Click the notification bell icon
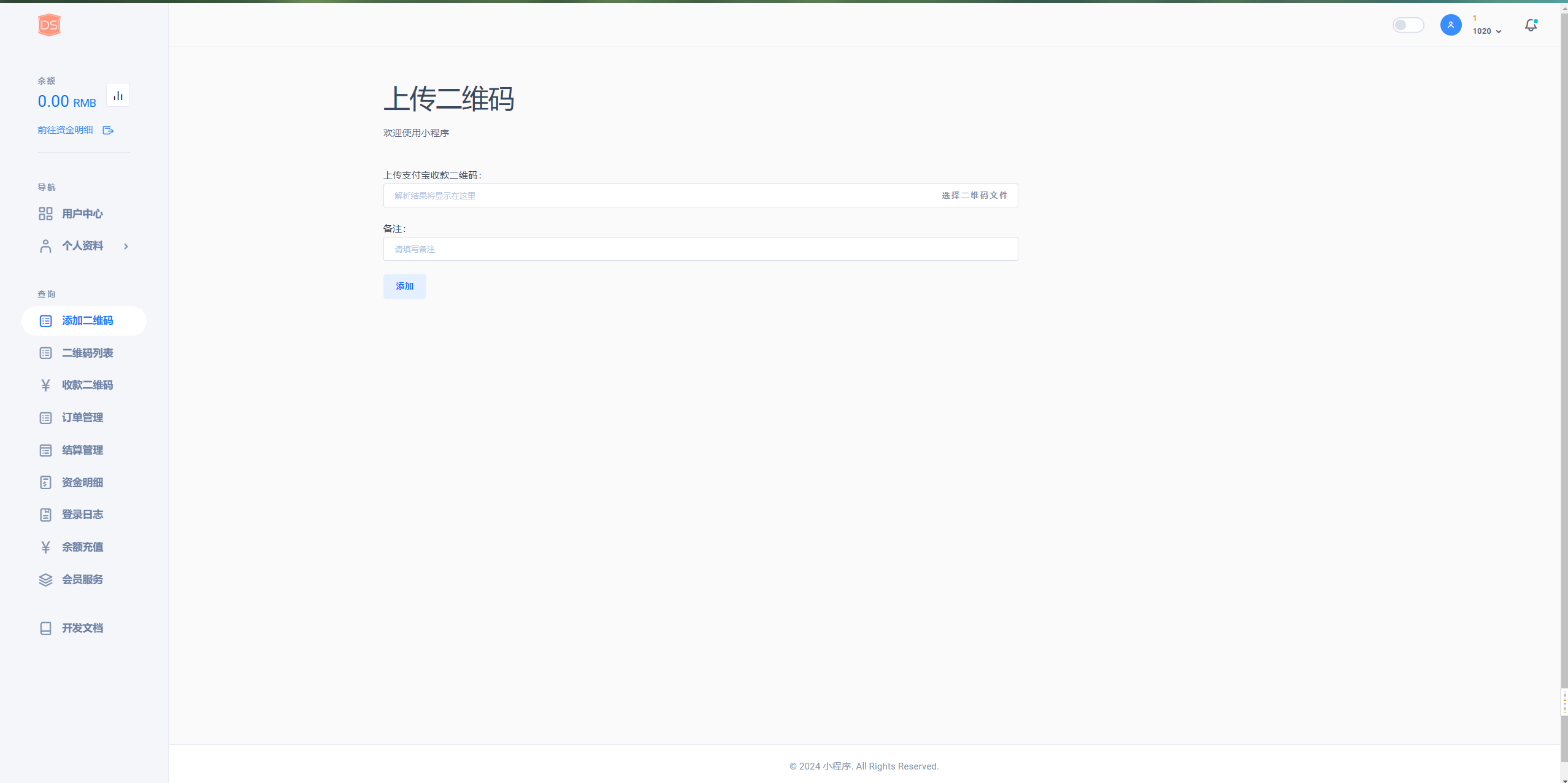This screenshot has height=783, width=1568. [x=1531, y=25]
